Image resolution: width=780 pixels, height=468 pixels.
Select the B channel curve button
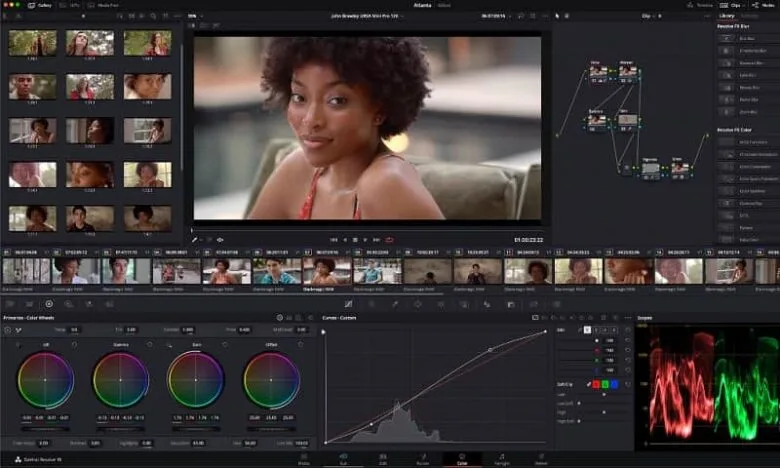coord(614,330)
